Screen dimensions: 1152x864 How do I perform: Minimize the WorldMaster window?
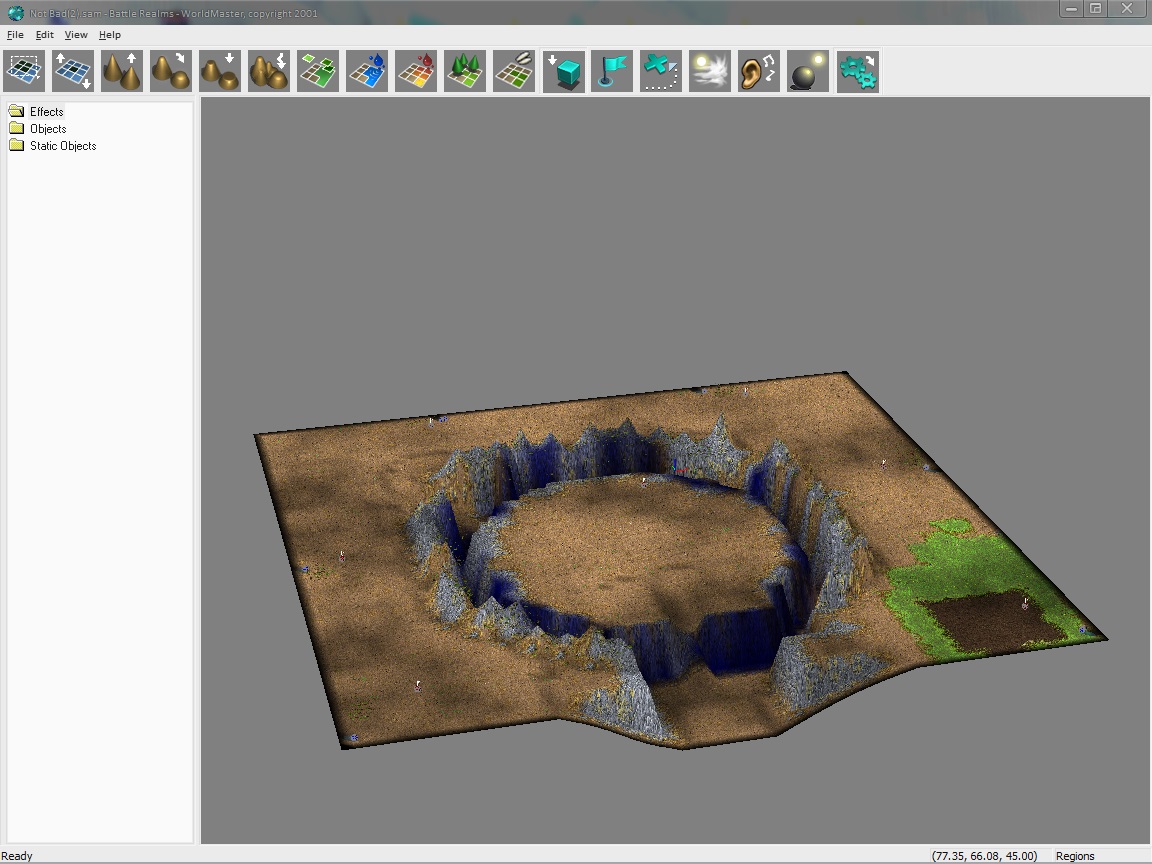1071,9
